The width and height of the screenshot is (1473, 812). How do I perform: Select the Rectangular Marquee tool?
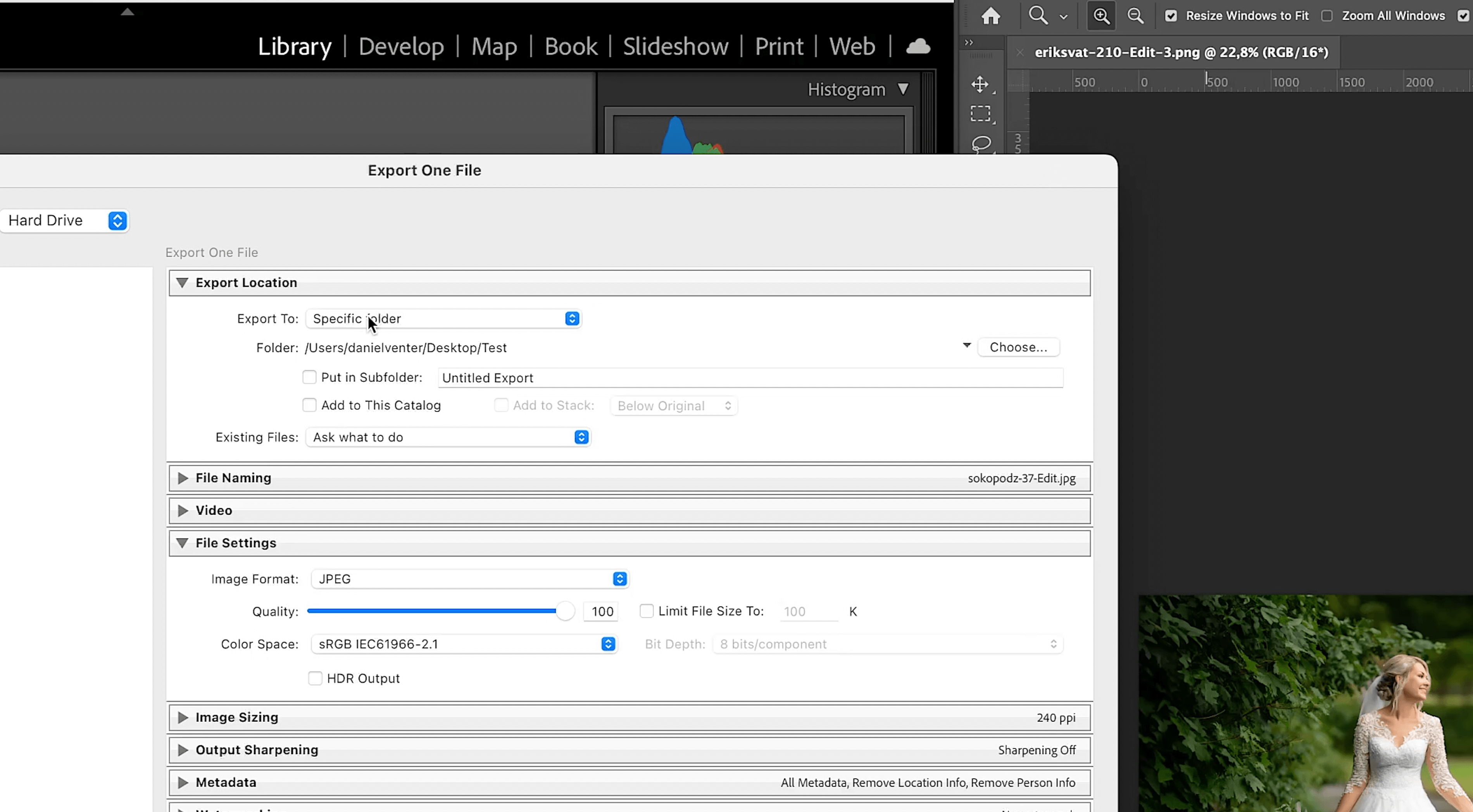[x=981, y=113]
